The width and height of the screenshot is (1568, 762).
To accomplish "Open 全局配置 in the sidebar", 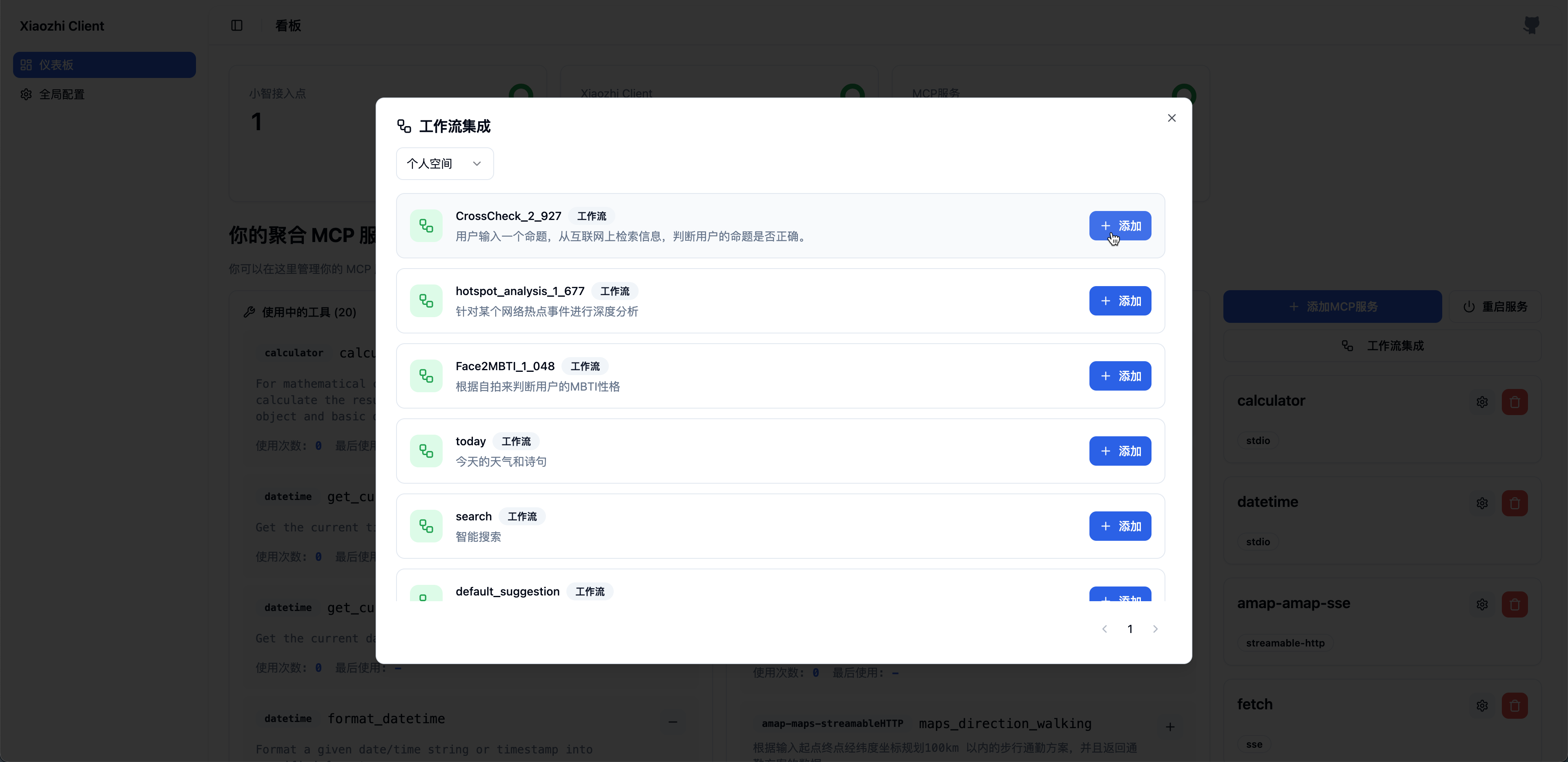I will [62, 94].
